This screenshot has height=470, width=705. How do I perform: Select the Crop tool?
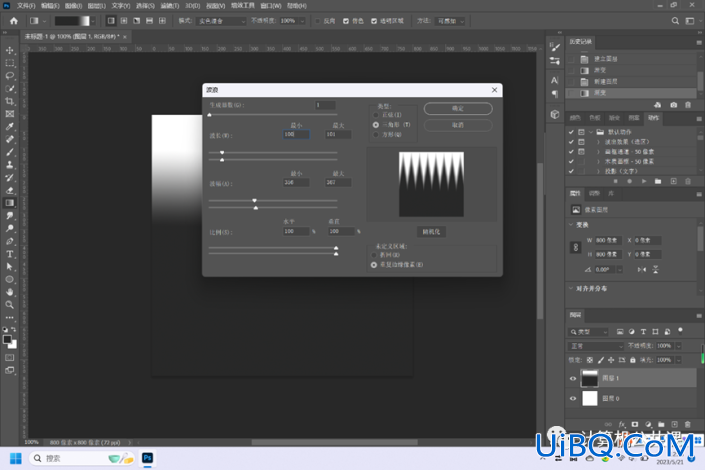(x=9, y=101)
